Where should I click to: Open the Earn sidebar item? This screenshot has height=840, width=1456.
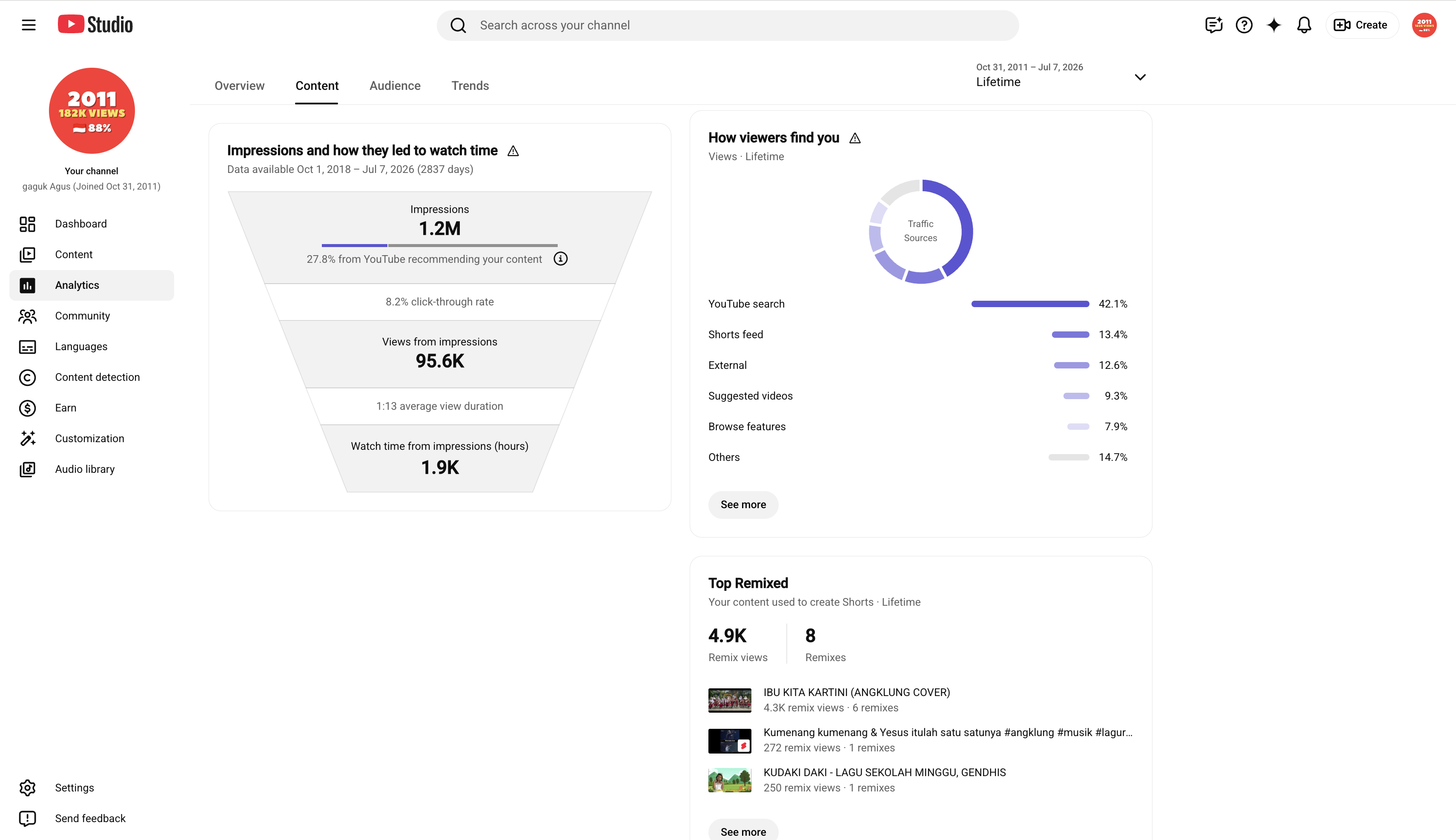click(92, 408)
